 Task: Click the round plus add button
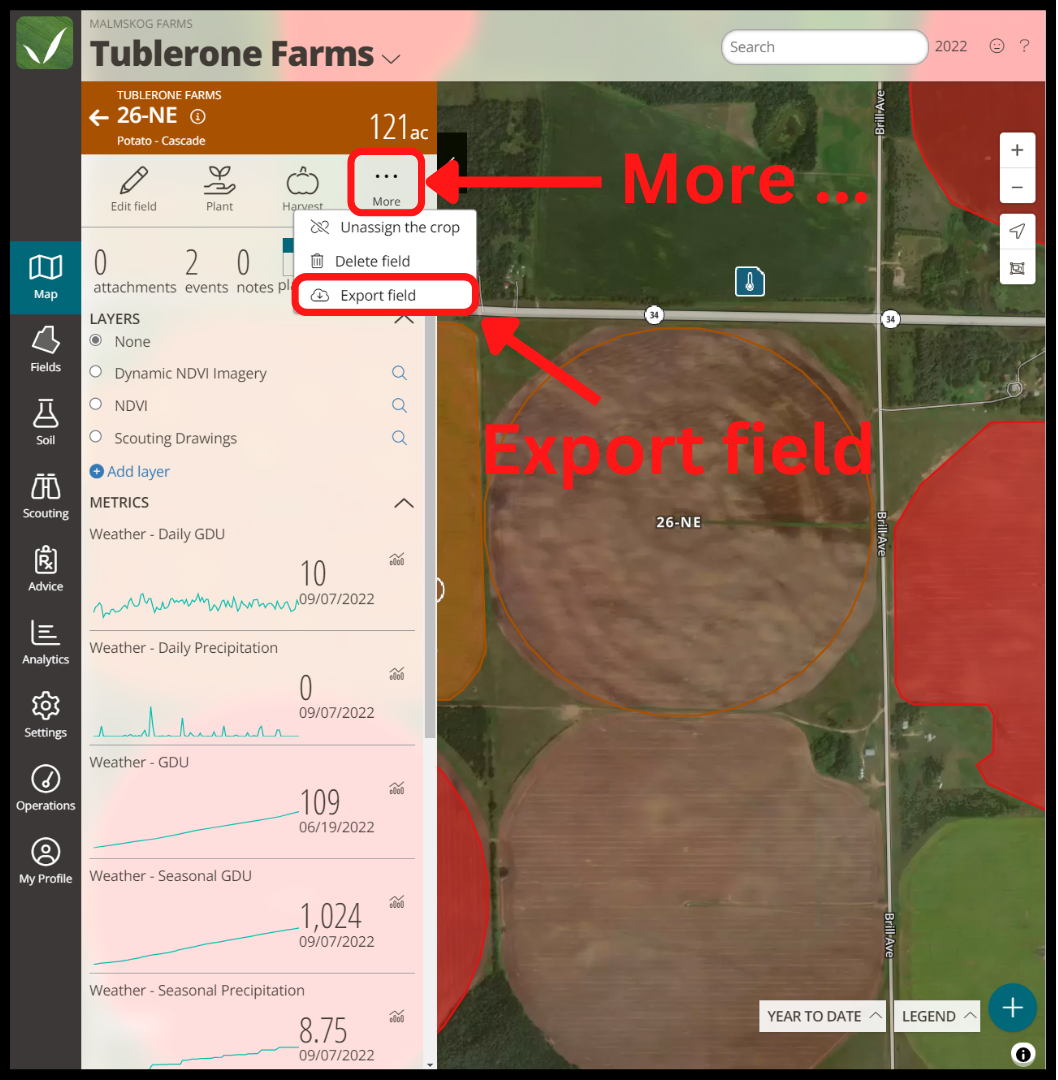[x=1012, y=1008]
